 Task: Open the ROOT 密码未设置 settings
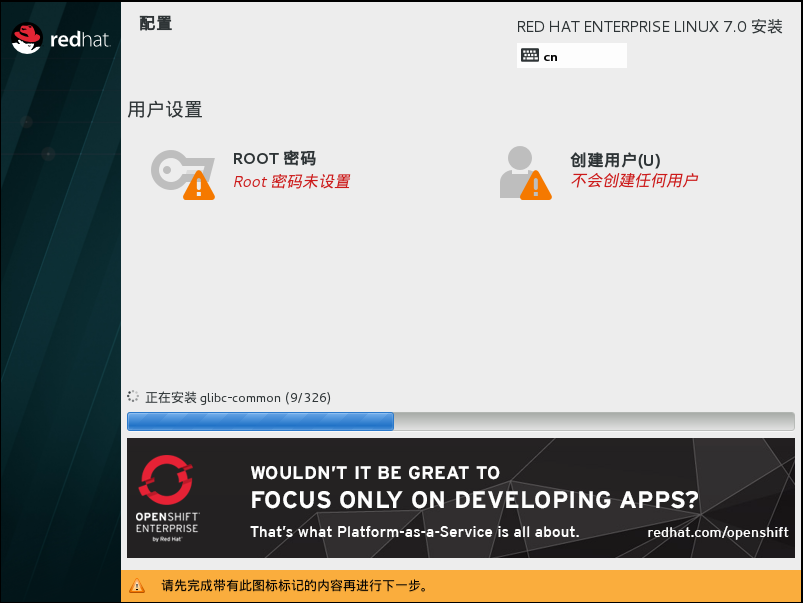tap(290, 183)
